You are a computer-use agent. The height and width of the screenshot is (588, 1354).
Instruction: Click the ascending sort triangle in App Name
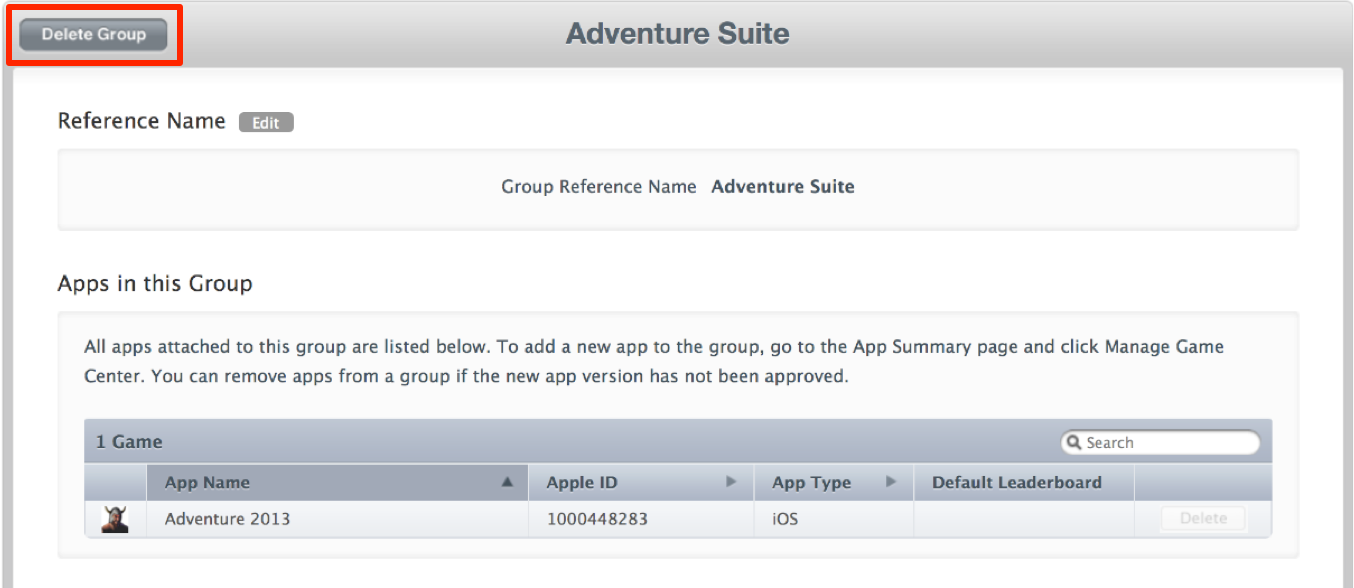point(507,482)
